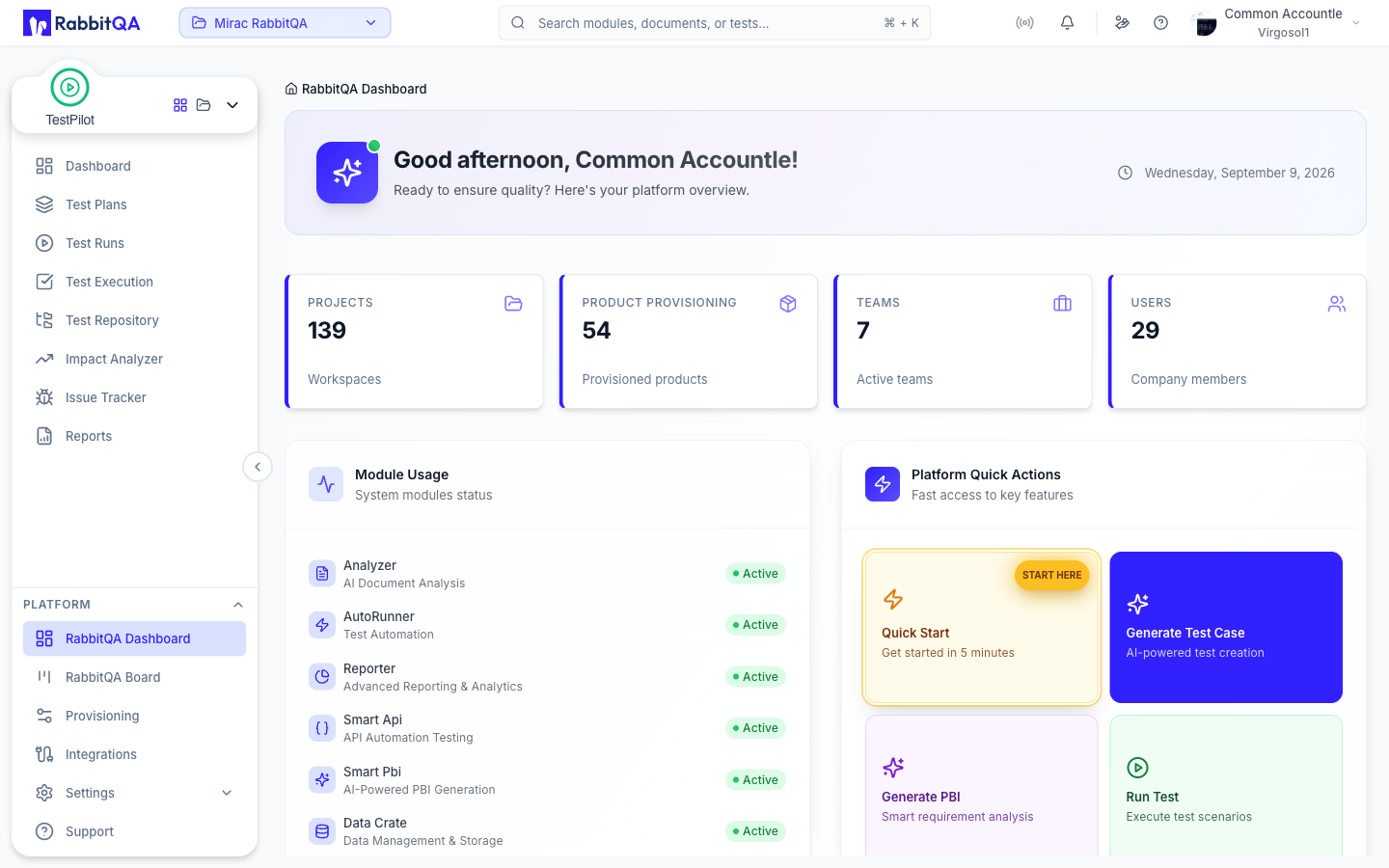This screenshot has width=1389, height=868.
Task: Click the Product Provisioning cube icon
Action: [x=788, y=304]
